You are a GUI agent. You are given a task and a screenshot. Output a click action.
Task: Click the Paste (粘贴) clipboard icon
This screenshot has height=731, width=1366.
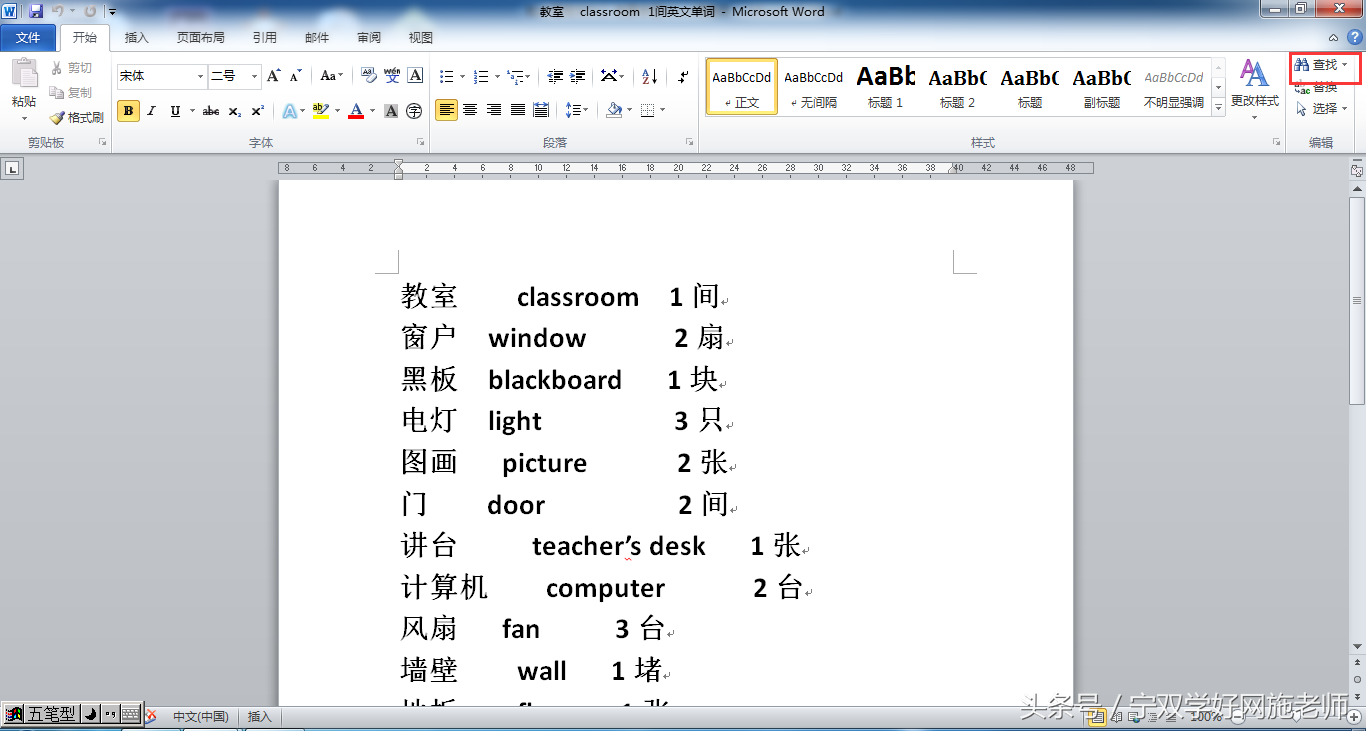(24, 75)
